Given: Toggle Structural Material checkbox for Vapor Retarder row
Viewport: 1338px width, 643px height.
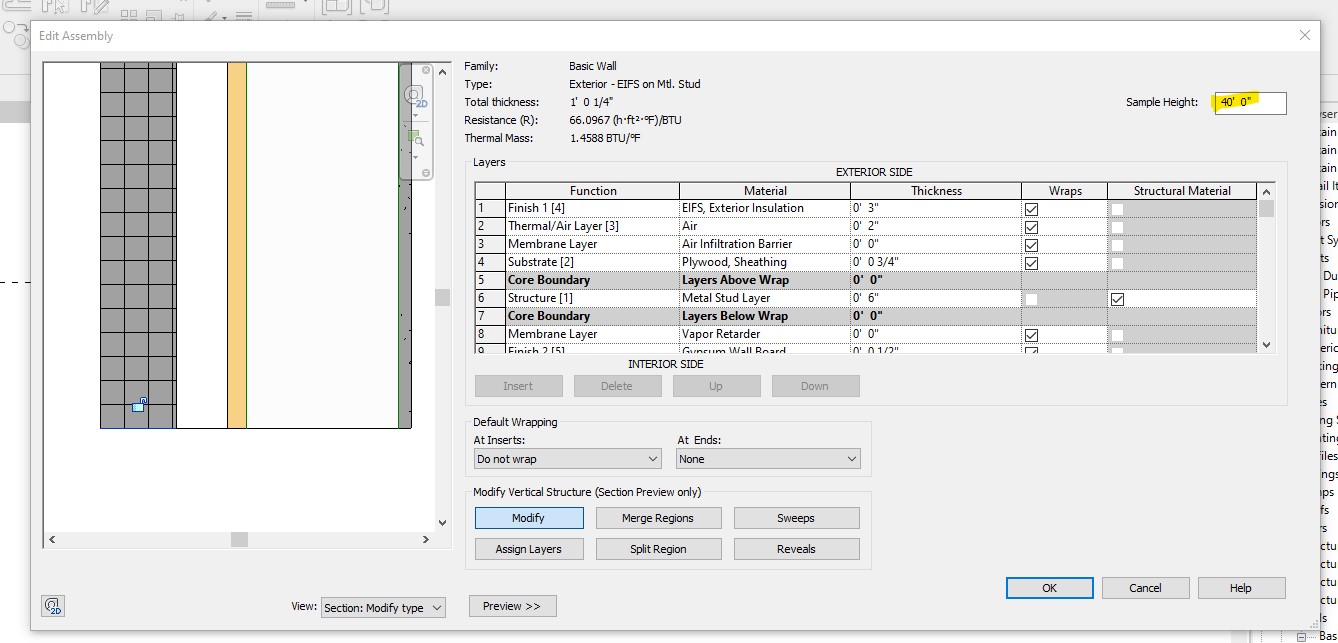Looking at the screenshot, I should click(x=1117, y=335).
